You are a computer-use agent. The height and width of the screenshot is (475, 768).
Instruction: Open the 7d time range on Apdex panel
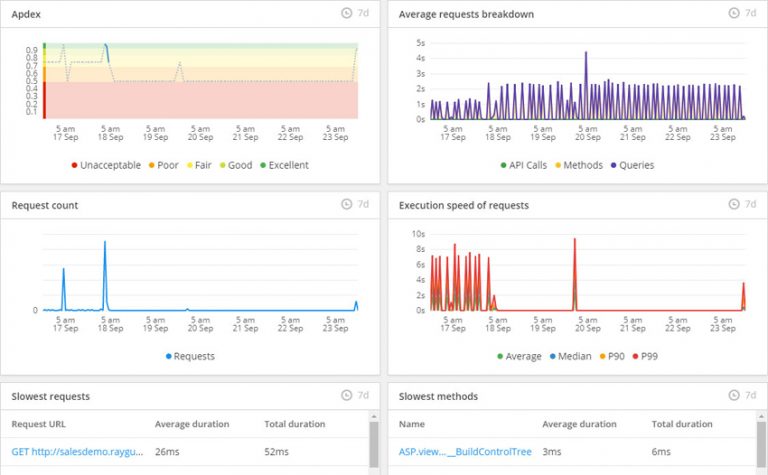pyautogui.click(x=363, y=13)
